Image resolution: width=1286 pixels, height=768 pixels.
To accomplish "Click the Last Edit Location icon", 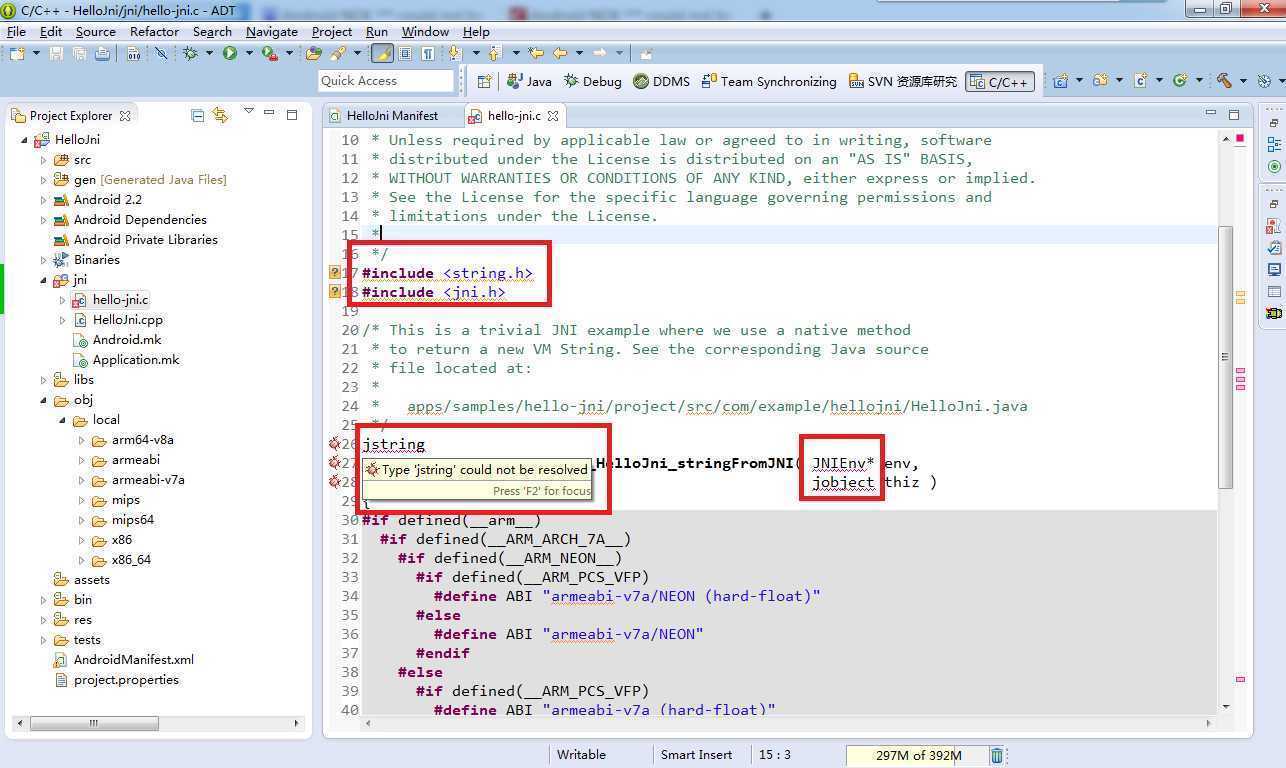I will click(x=536, y=53).
